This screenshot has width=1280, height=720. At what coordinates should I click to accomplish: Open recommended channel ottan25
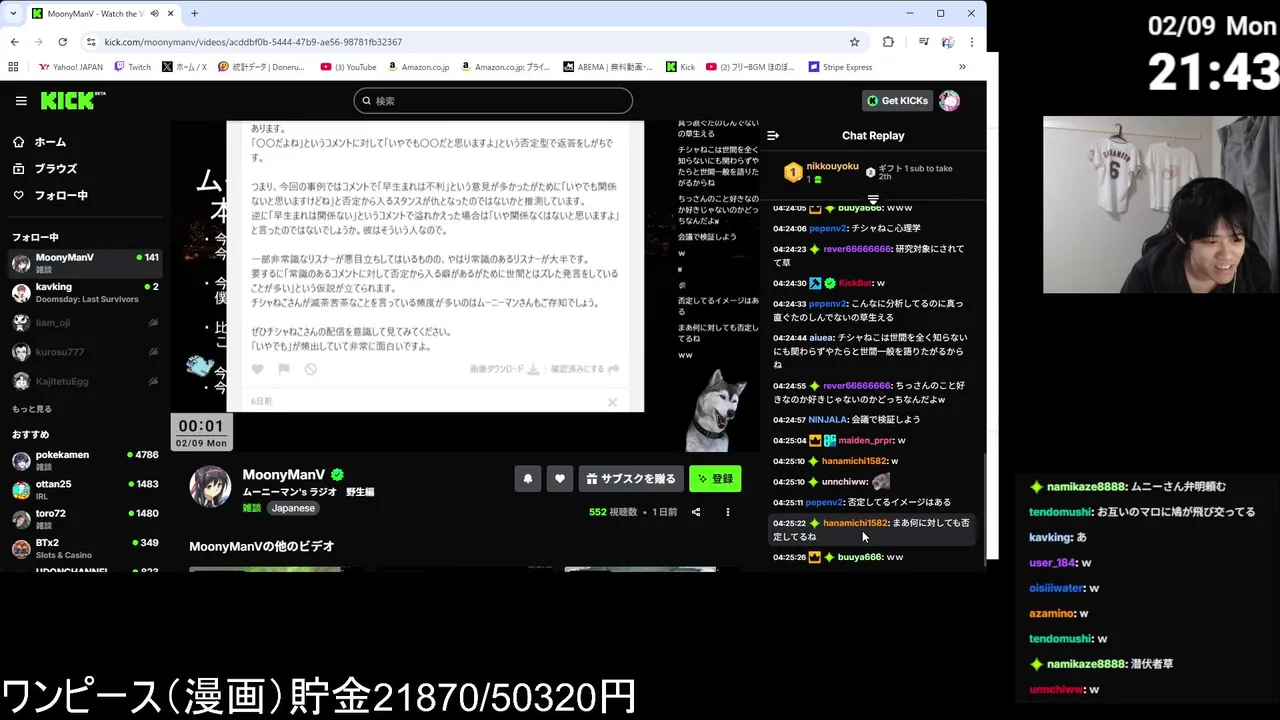[85, 490]
